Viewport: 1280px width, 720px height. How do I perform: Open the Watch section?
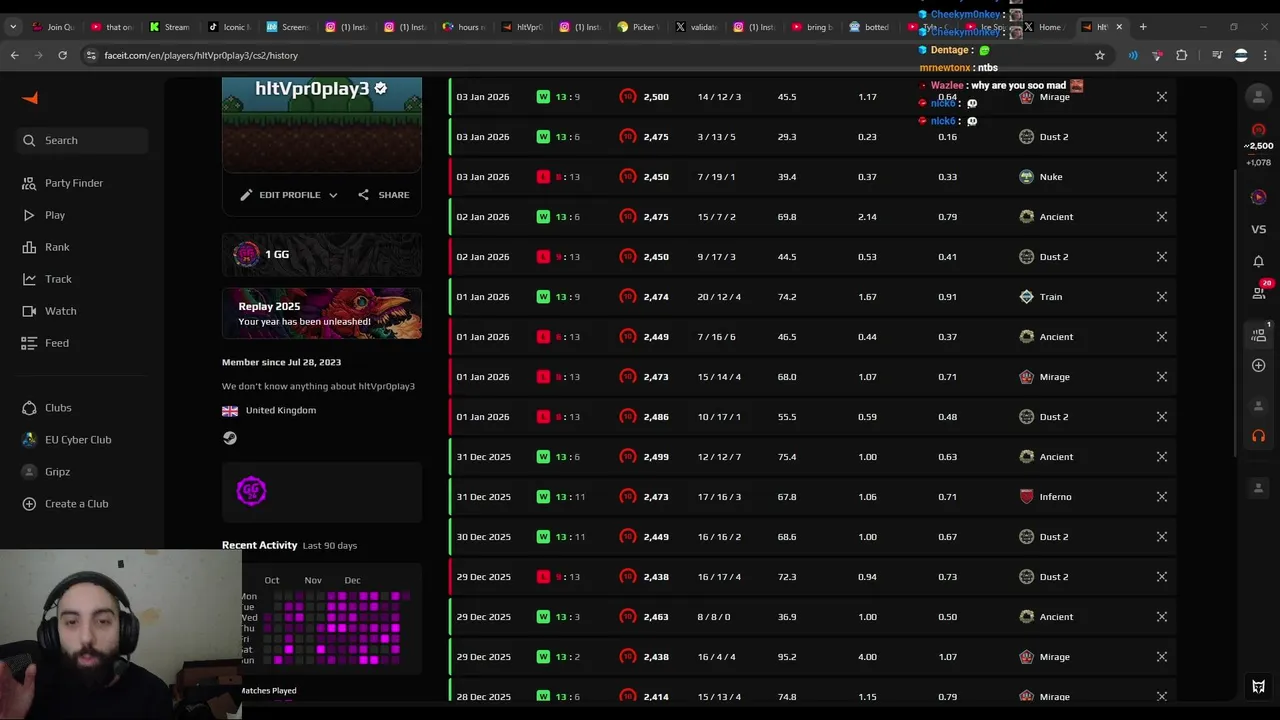[x=48, y=311]
